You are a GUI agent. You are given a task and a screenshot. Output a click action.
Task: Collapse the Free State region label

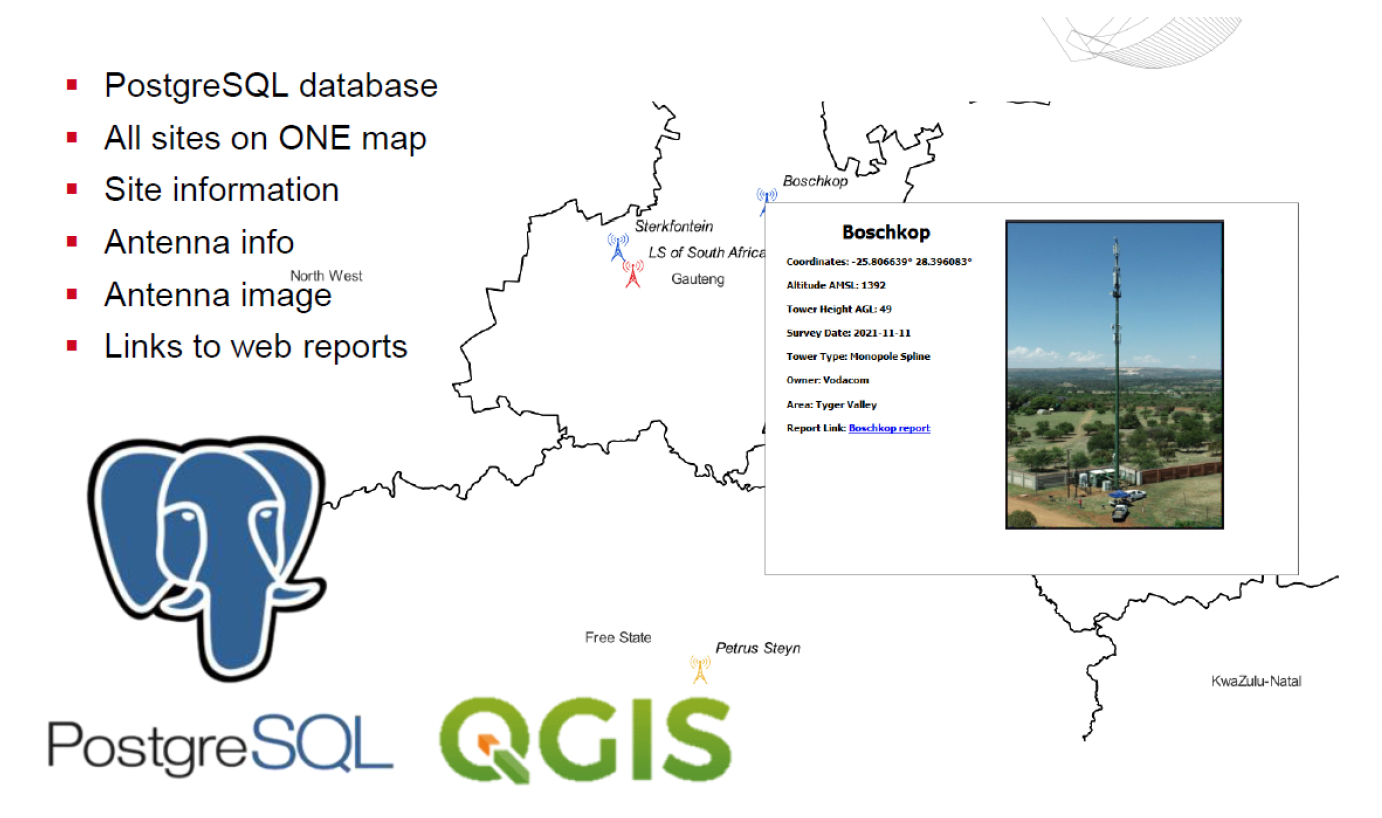(617, 636)
